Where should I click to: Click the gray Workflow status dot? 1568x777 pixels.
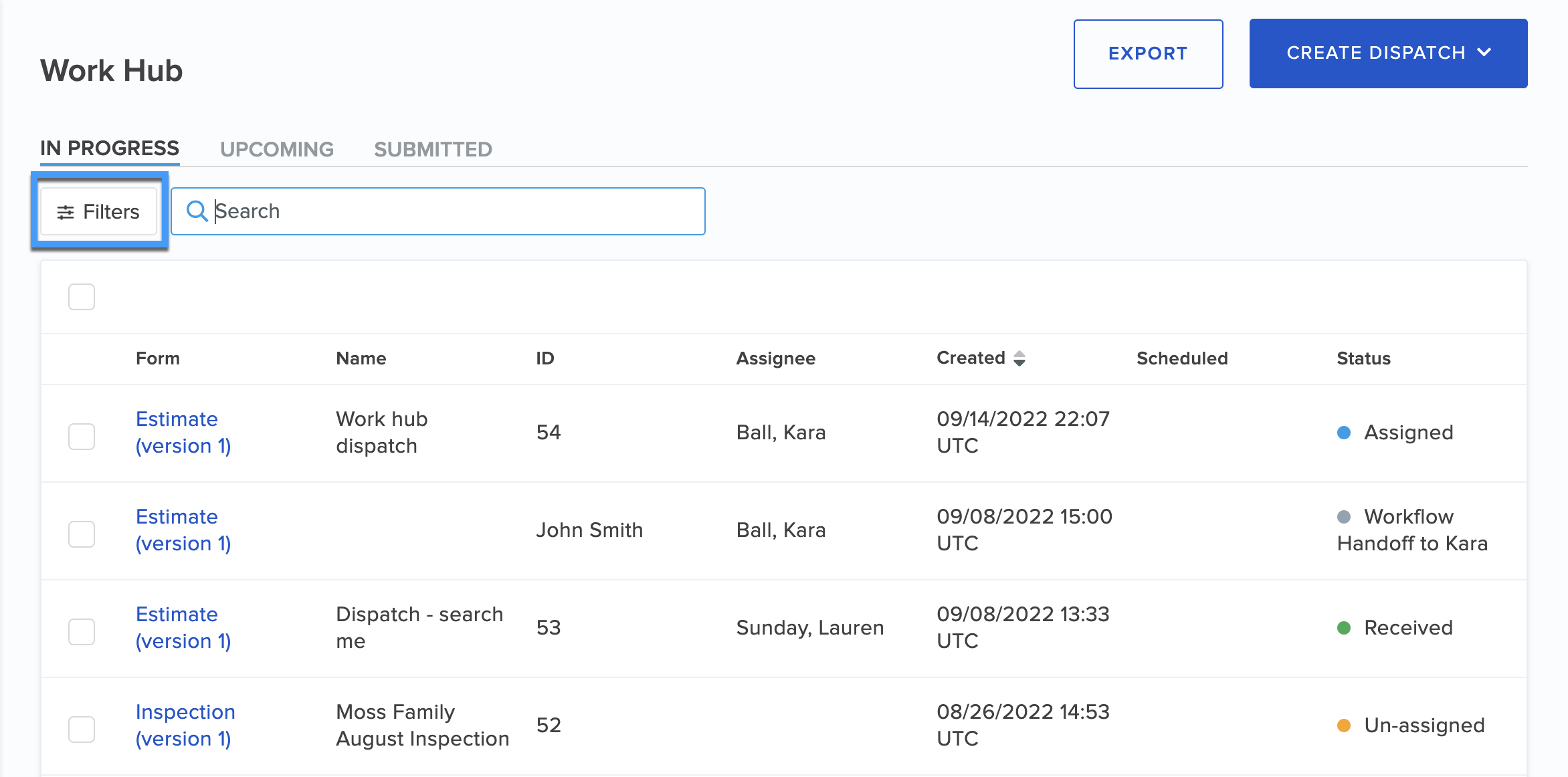(x=1343, y=517)
